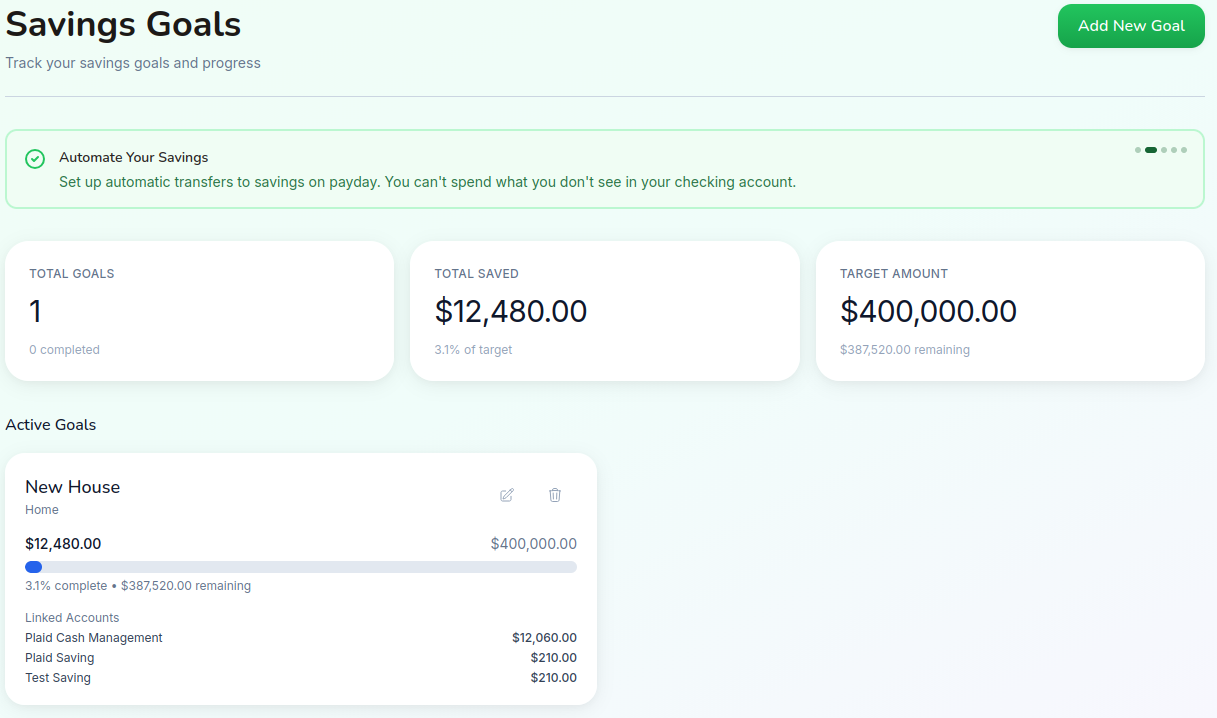
Task: Click the Target Amount summary card
Action: tap(1010, 310)
